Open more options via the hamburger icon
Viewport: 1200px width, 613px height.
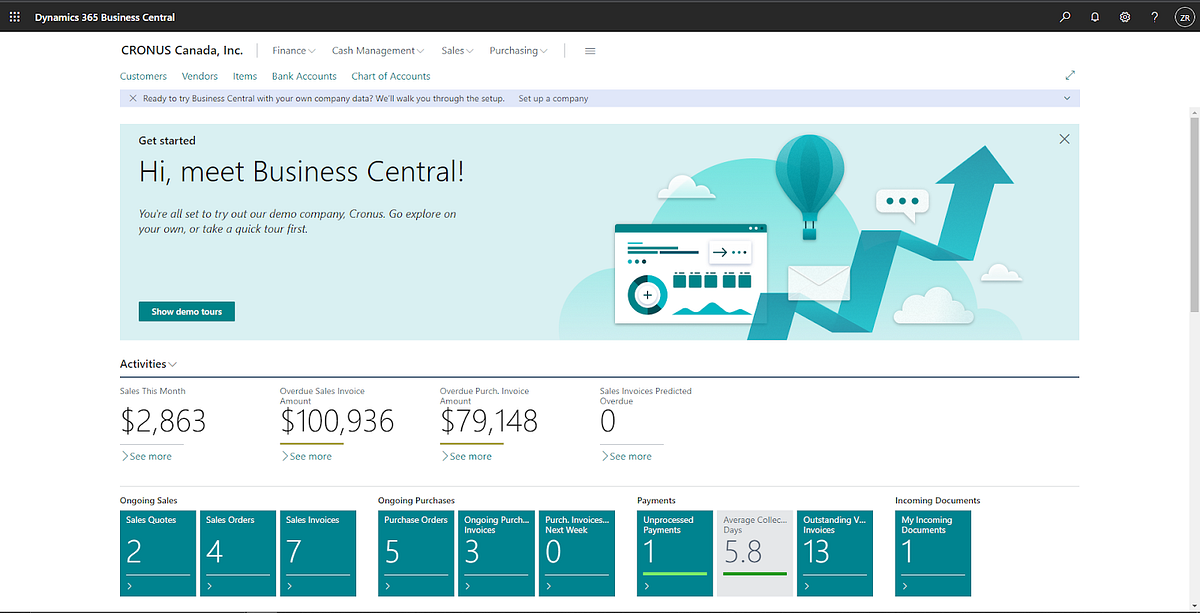(589, 50)
